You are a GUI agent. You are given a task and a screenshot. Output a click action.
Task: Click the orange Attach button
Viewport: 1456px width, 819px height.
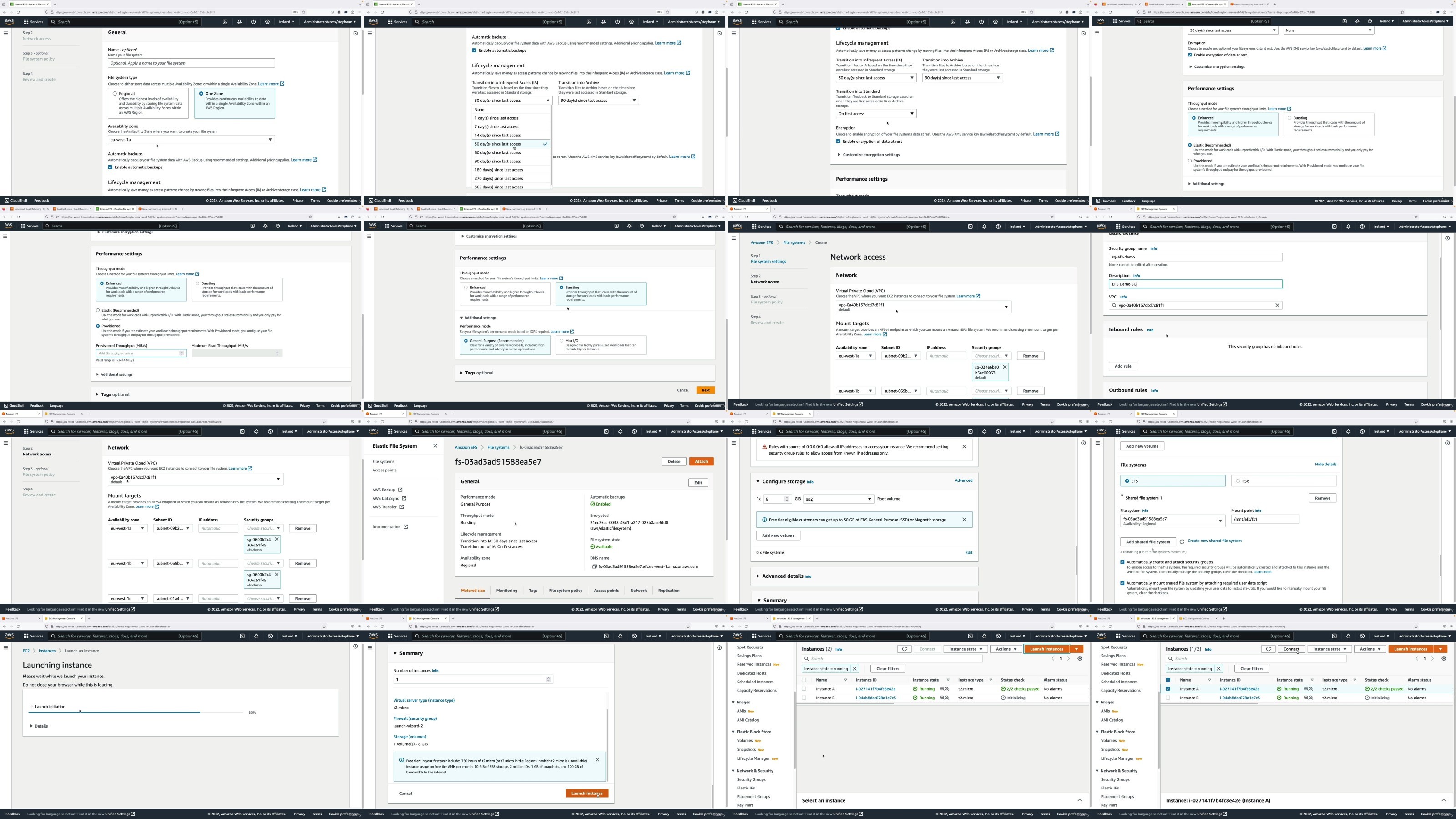(701, 461)
